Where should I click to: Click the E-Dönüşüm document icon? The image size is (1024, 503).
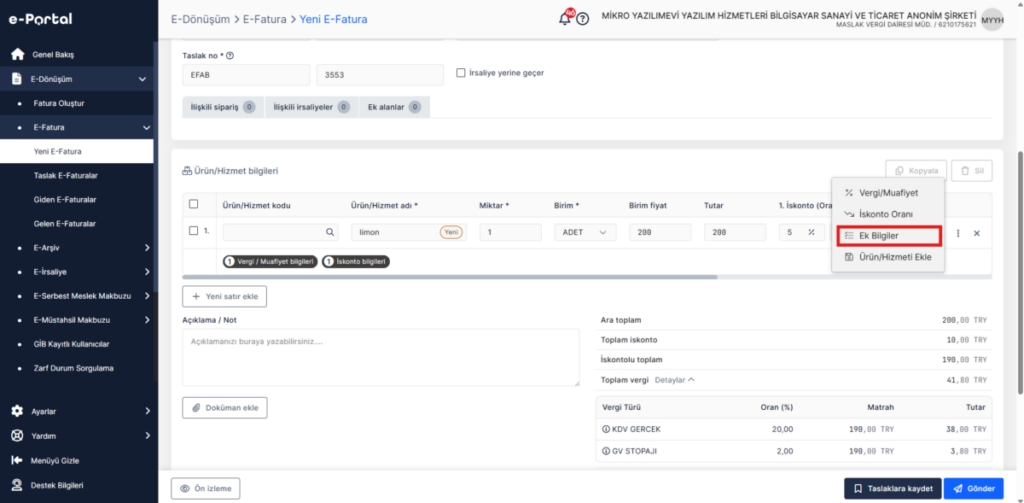tap(18, 79)
